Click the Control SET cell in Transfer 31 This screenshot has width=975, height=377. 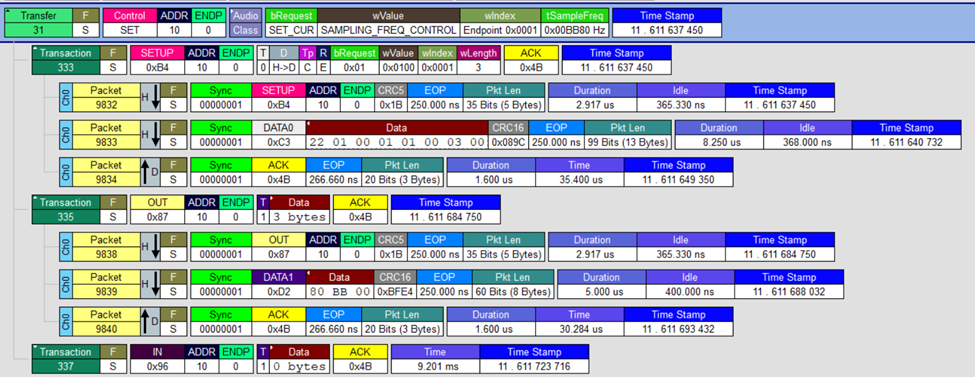pyautogui.click(x=129, y=23)
